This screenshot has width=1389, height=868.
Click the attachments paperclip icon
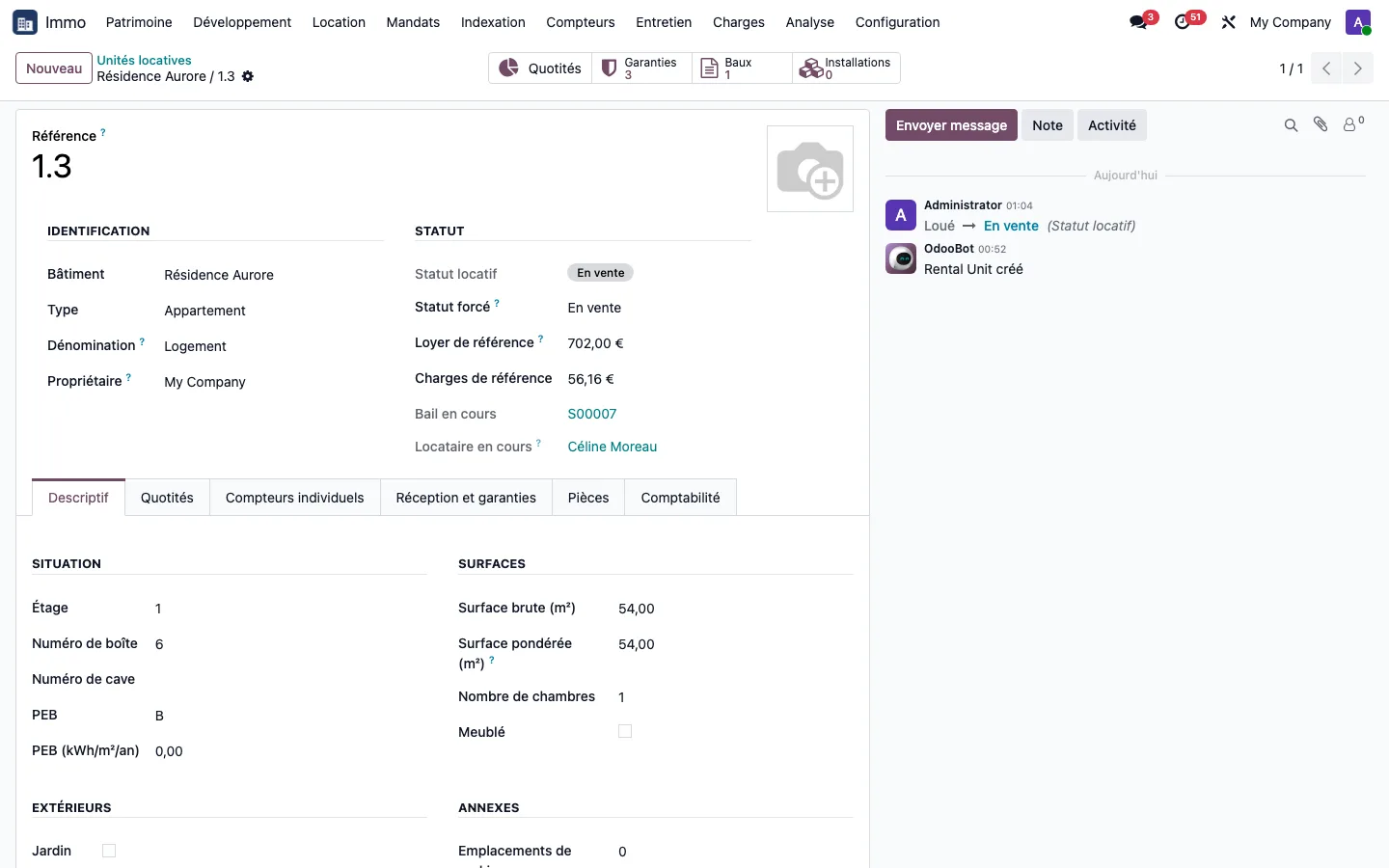tap(1321, 124)
